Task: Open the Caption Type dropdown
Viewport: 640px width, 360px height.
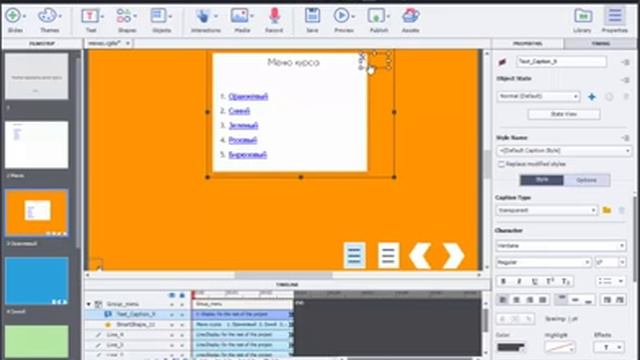Action: pyautogui.click(x=547, y=210)
